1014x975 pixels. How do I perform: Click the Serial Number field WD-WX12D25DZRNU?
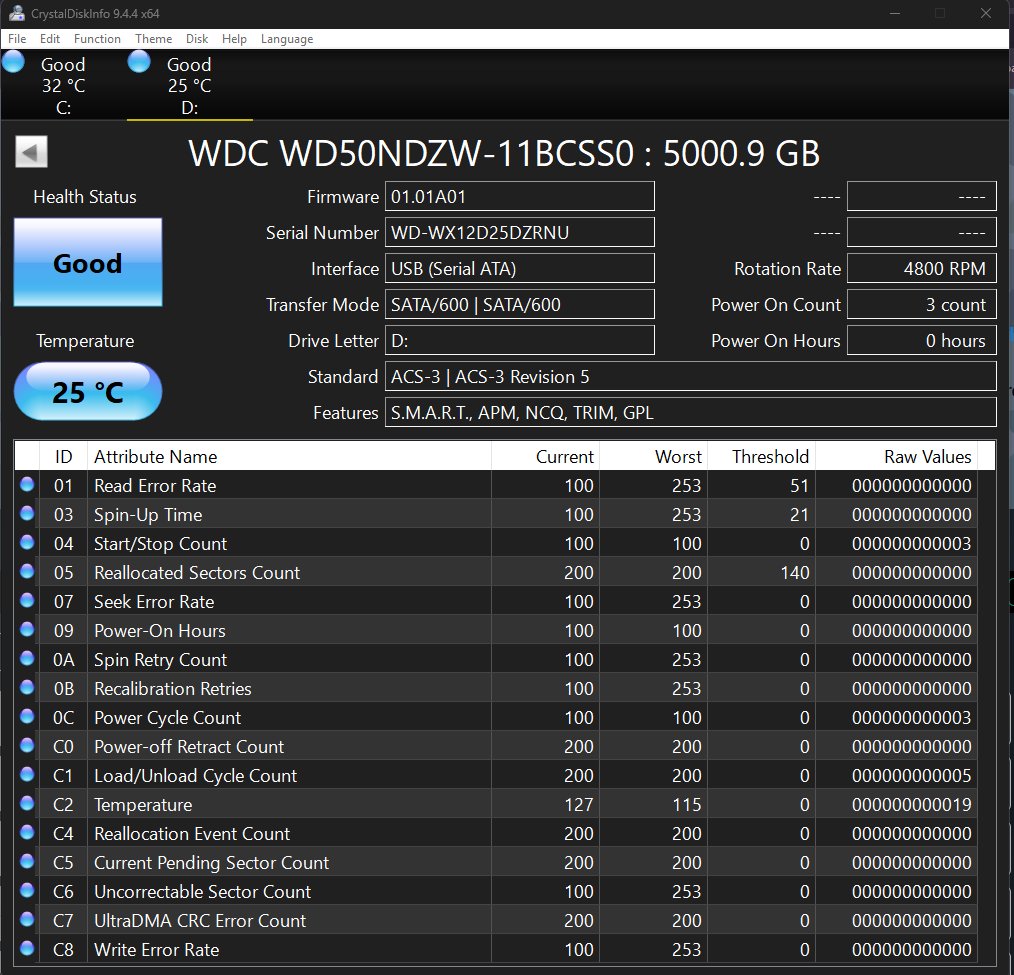(x=519, y=232)
